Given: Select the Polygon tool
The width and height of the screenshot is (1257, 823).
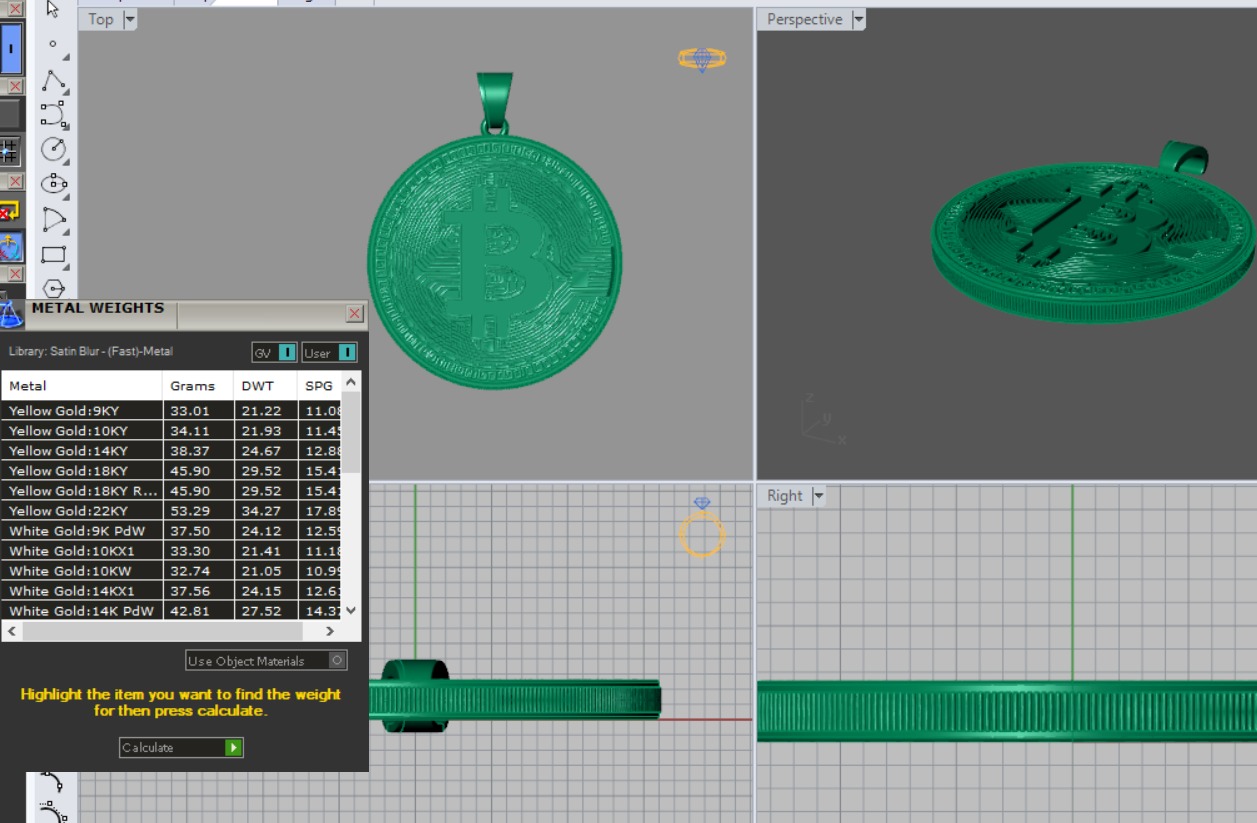Looking at the screenshot, I should coord(53,287).
